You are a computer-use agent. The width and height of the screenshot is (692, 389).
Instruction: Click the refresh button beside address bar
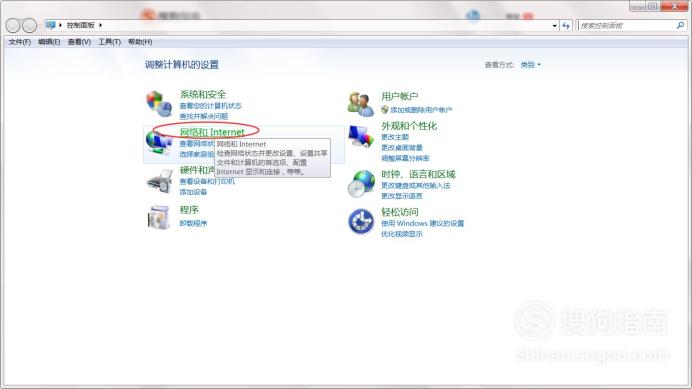click(x=566, y=26)
